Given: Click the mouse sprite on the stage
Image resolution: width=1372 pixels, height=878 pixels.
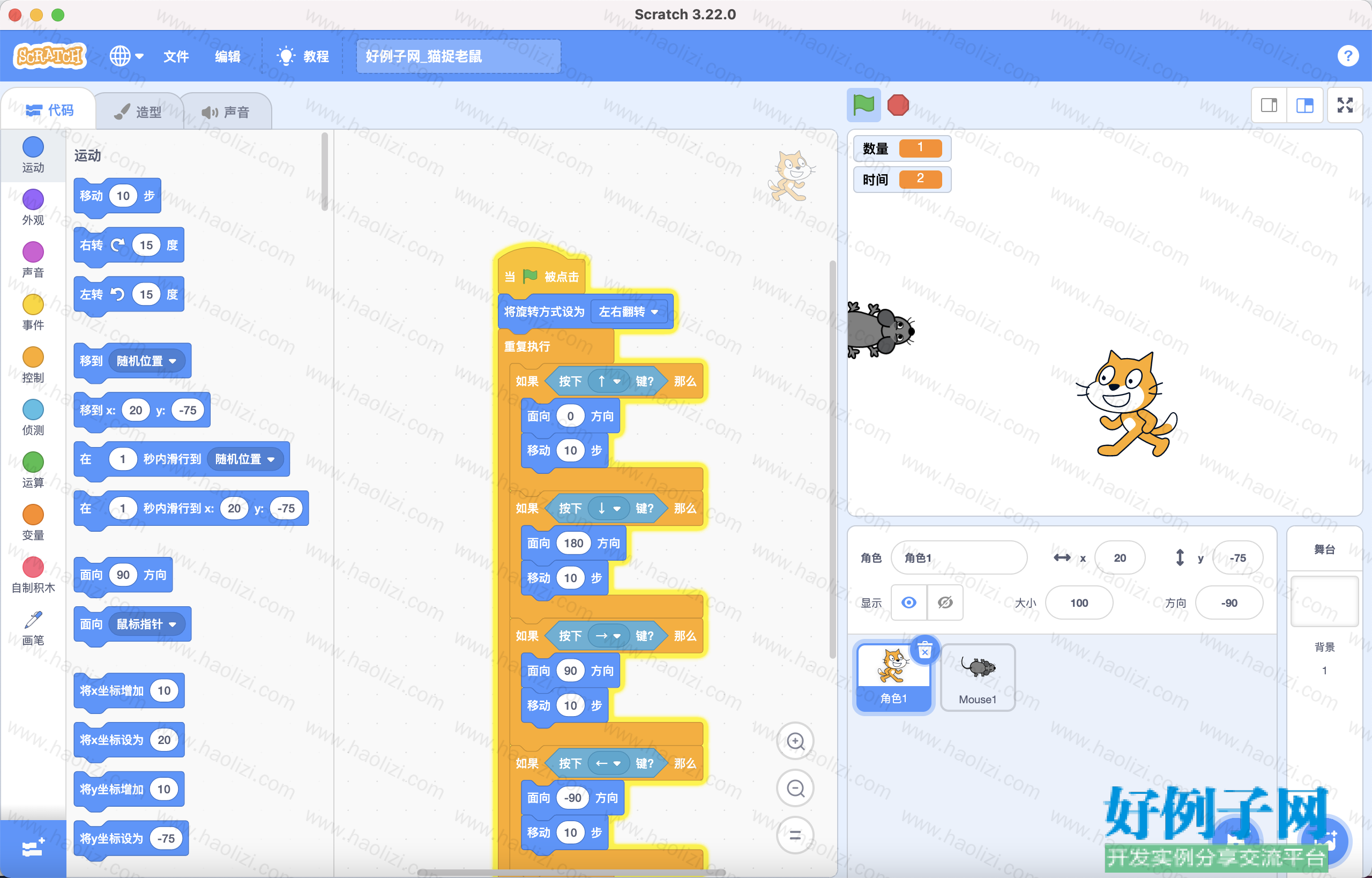Looking at the screenshot, I should click(x=881, y=330).
